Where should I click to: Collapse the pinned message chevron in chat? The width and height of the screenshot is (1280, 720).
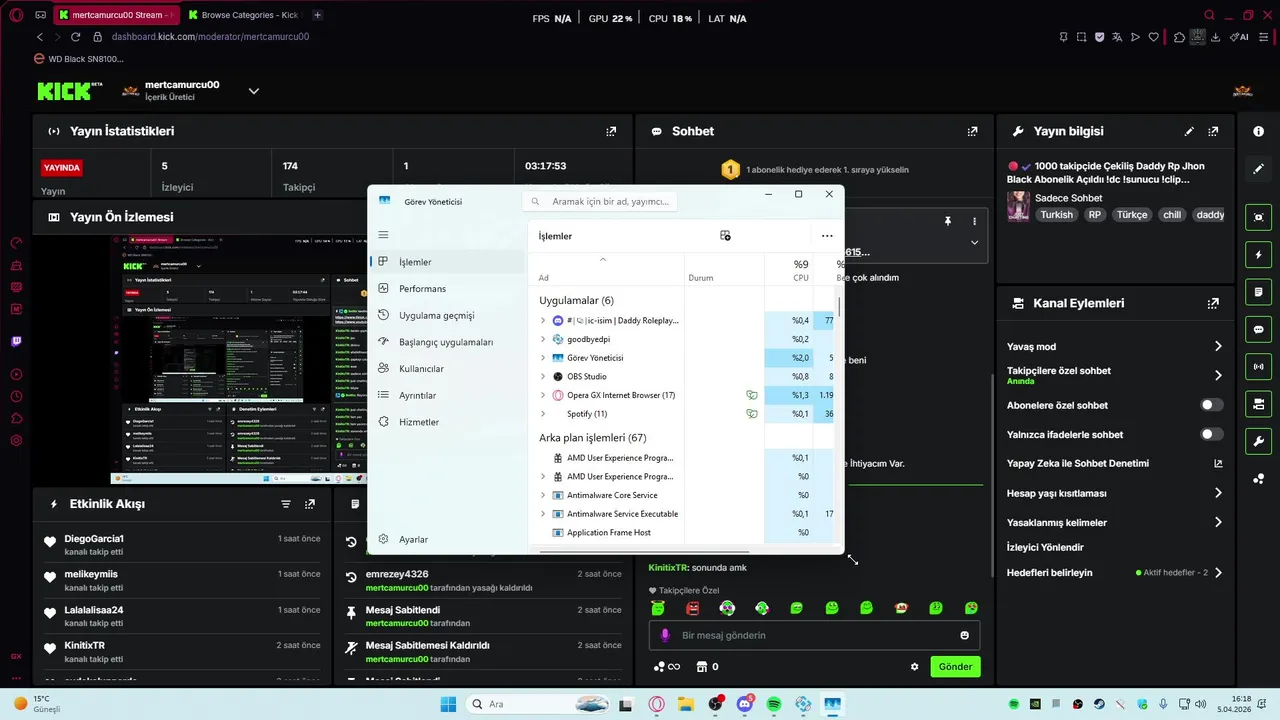point(974,242)
